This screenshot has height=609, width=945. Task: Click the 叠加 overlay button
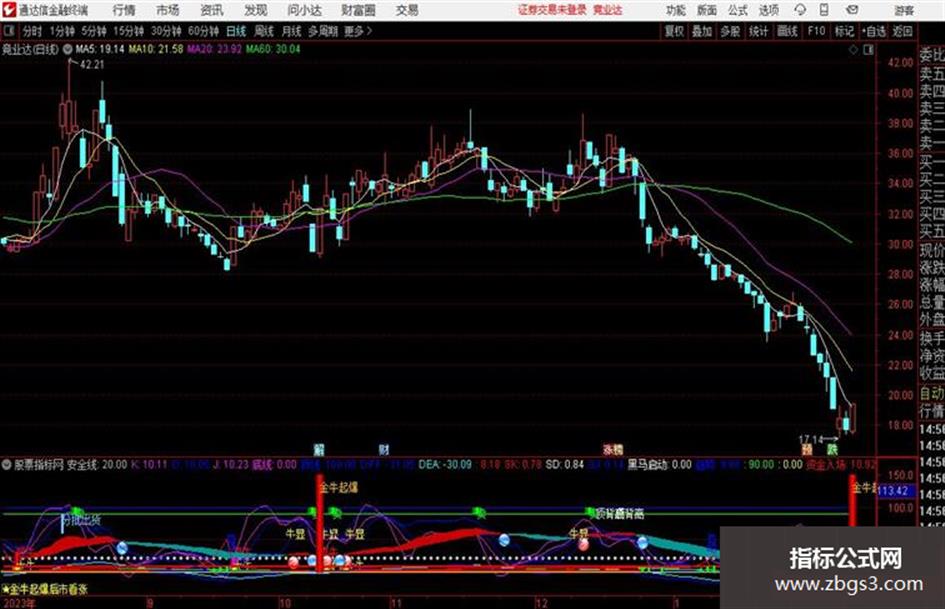point(702,31)
